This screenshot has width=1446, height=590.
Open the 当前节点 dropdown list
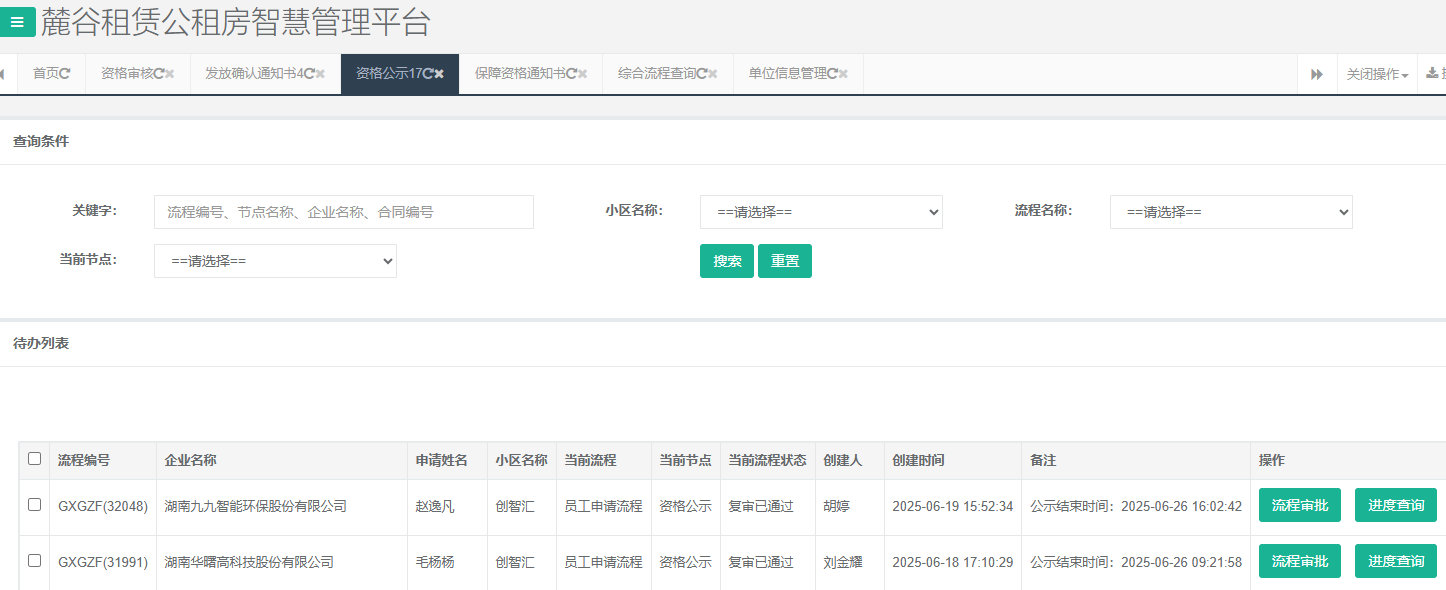[x=275, y=261]
